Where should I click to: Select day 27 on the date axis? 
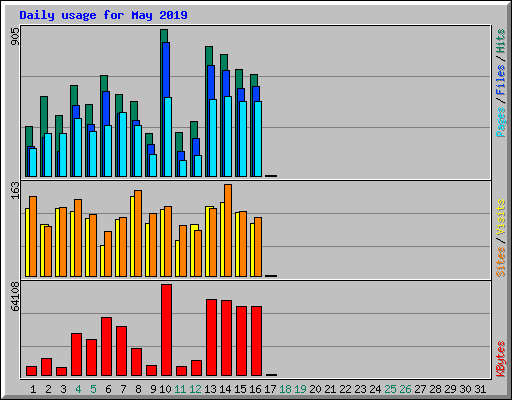pyautogui.click(x=420, y=389)
